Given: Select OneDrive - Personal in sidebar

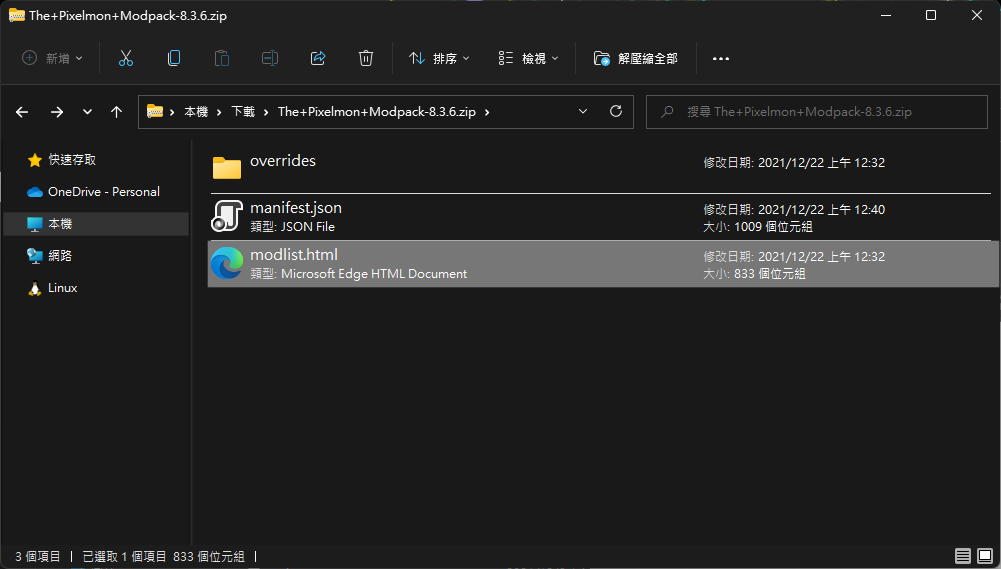Looking at the screenshot, I should 103,192.
